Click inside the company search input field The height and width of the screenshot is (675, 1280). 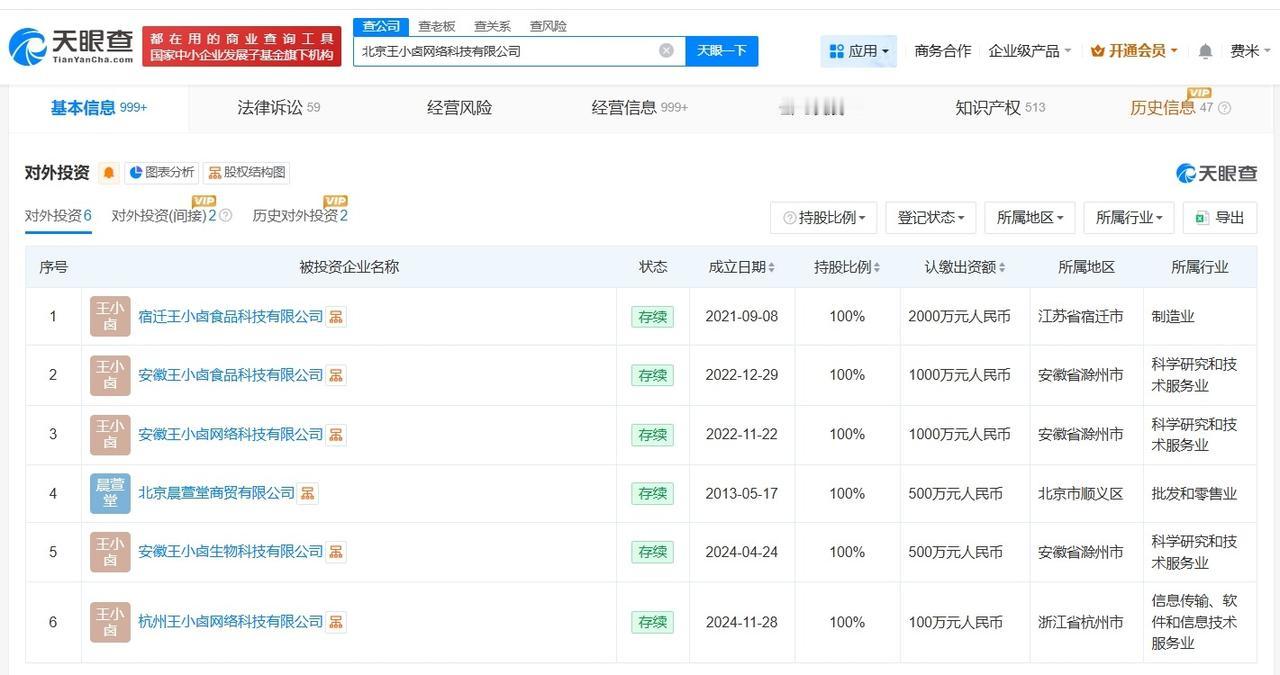pyautogui.click(x=500, y=50)
